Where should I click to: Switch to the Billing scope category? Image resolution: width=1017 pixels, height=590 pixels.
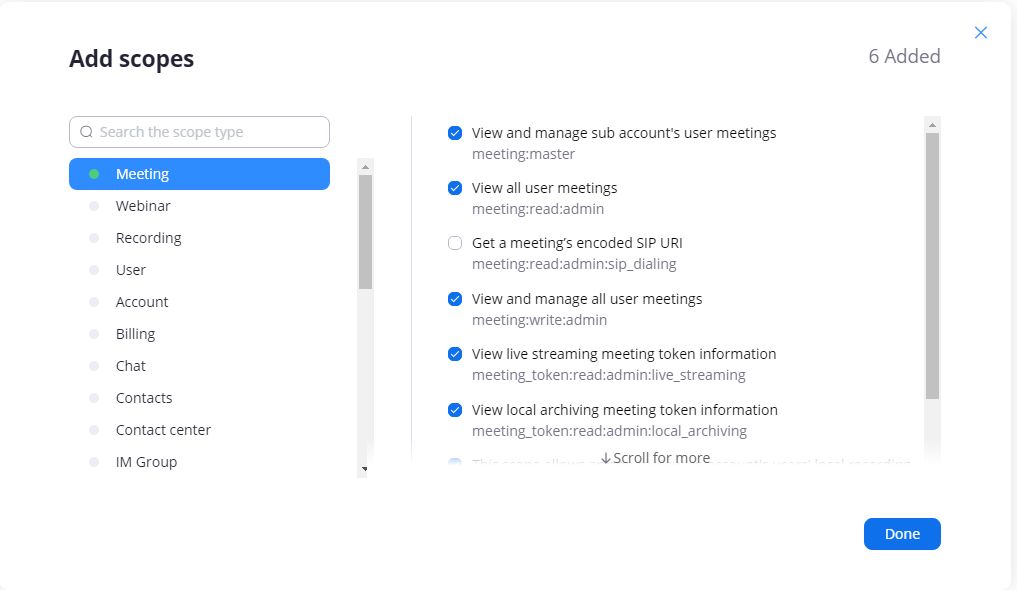pyautogui.click(x=135, y=334)
